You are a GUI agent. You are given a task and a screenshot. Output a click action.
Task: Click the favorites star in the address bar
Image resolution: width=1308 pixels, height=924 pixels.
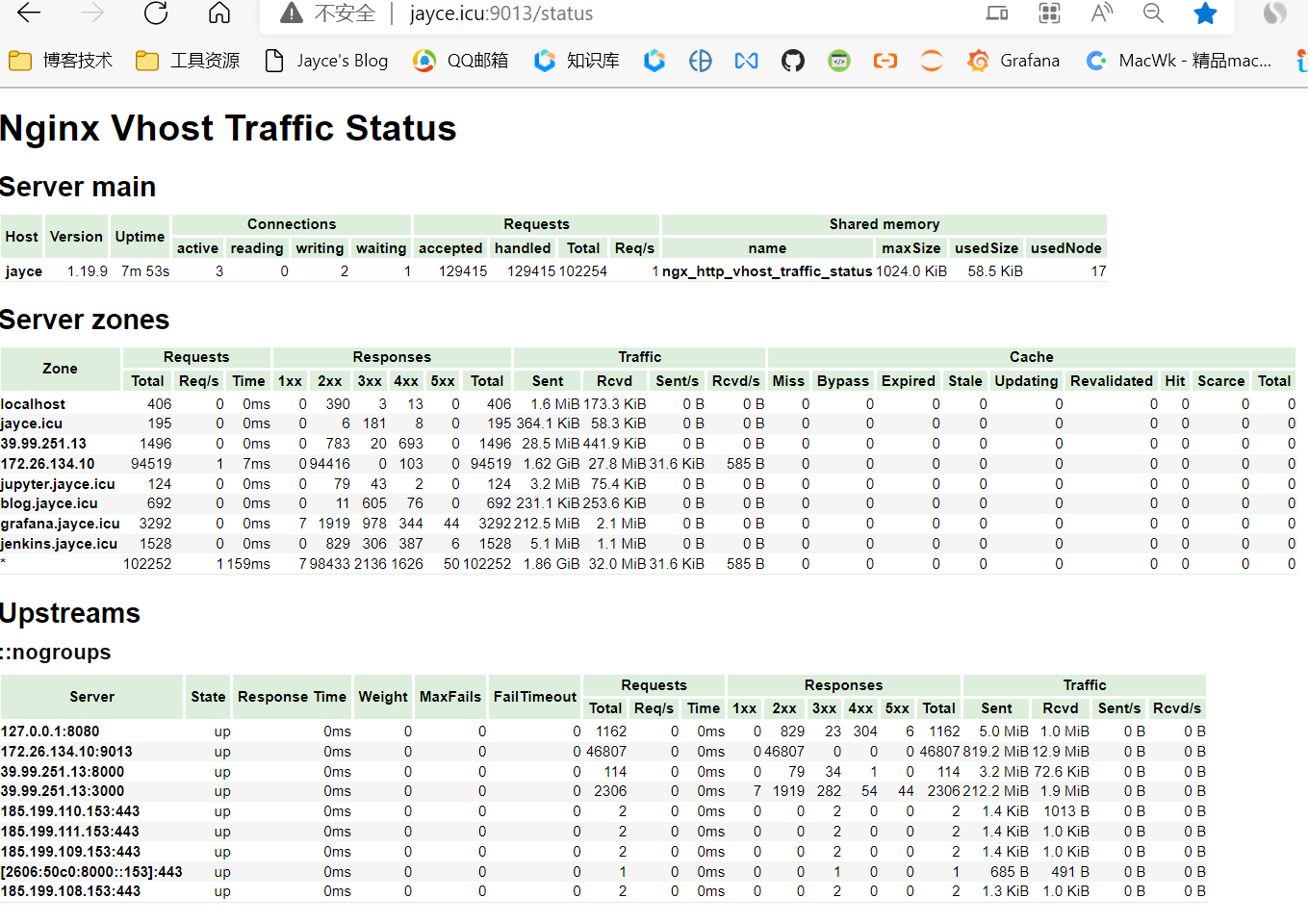(1205, 14)
